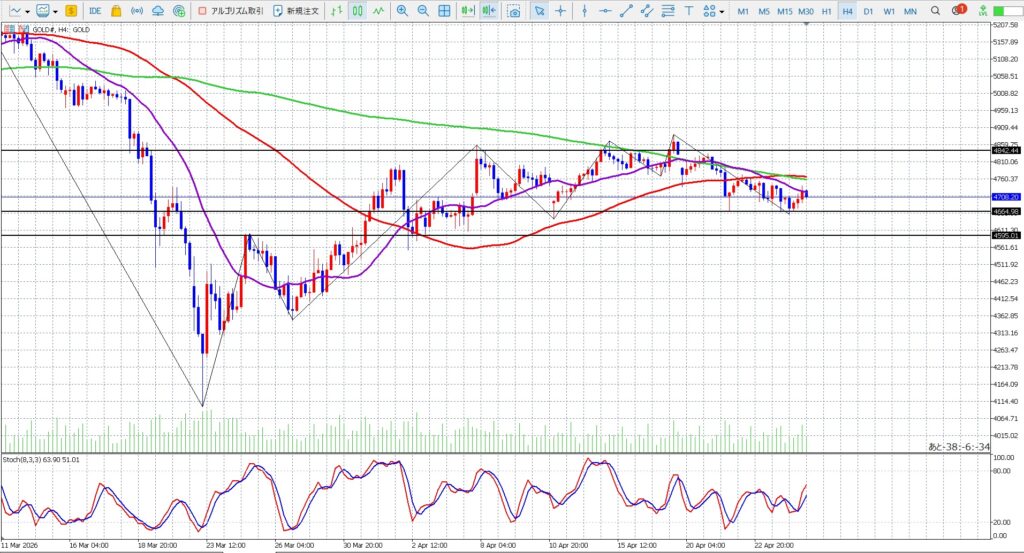Screen dimensions: 1024x553
Task: Click the IDE MetaEditor button
Action: point(95,11)
